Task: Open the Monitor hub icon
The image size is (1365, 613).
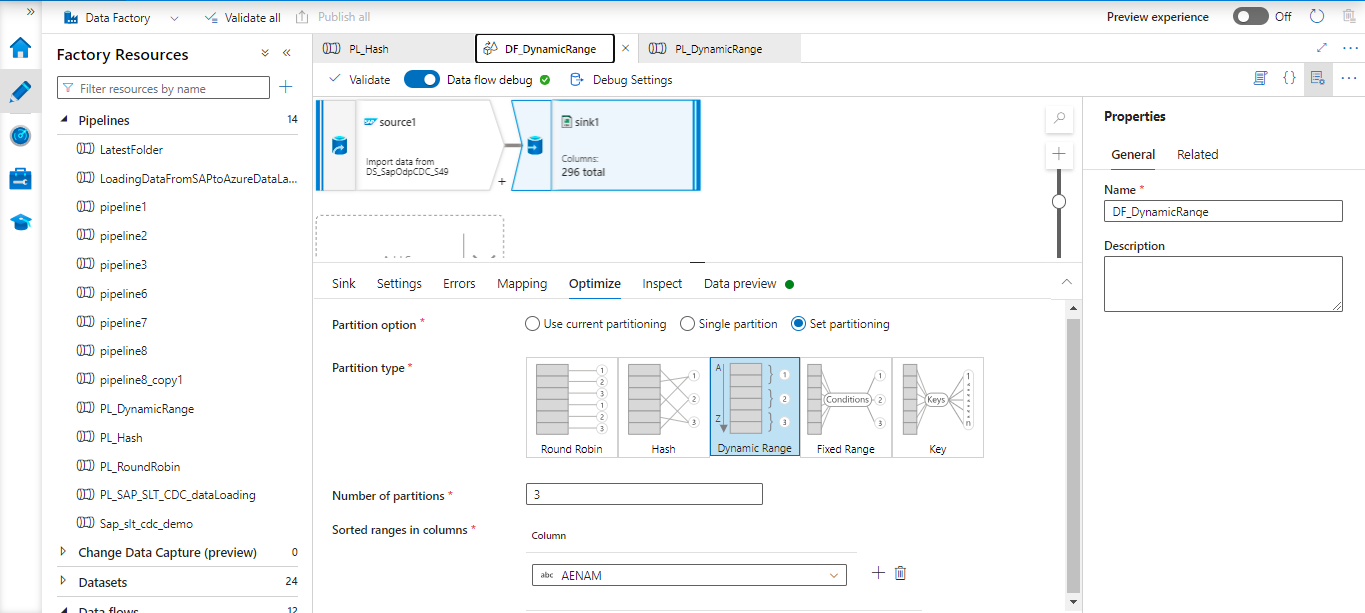Action: point(20,135)
